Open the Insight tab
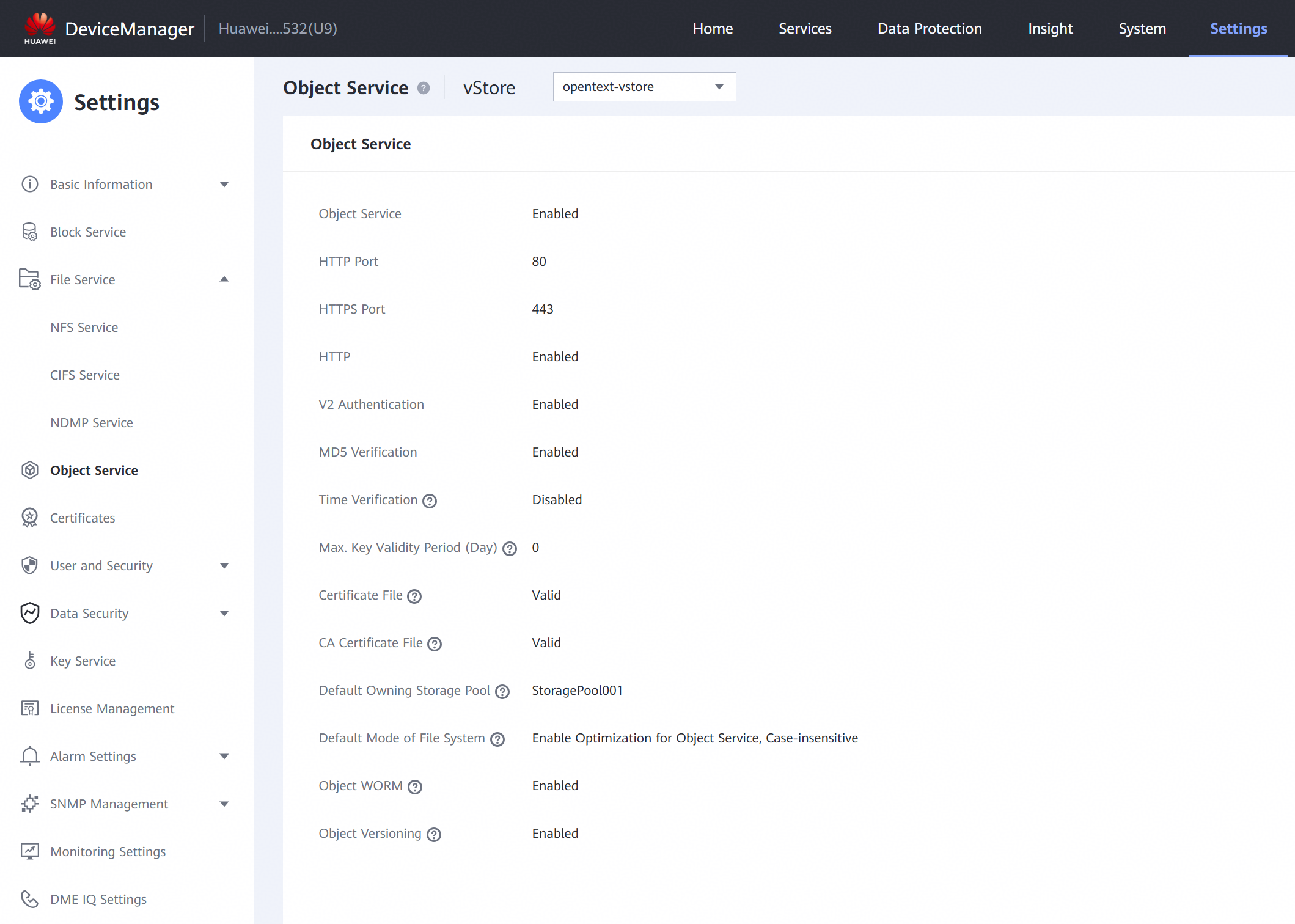 pos(1050,28)
